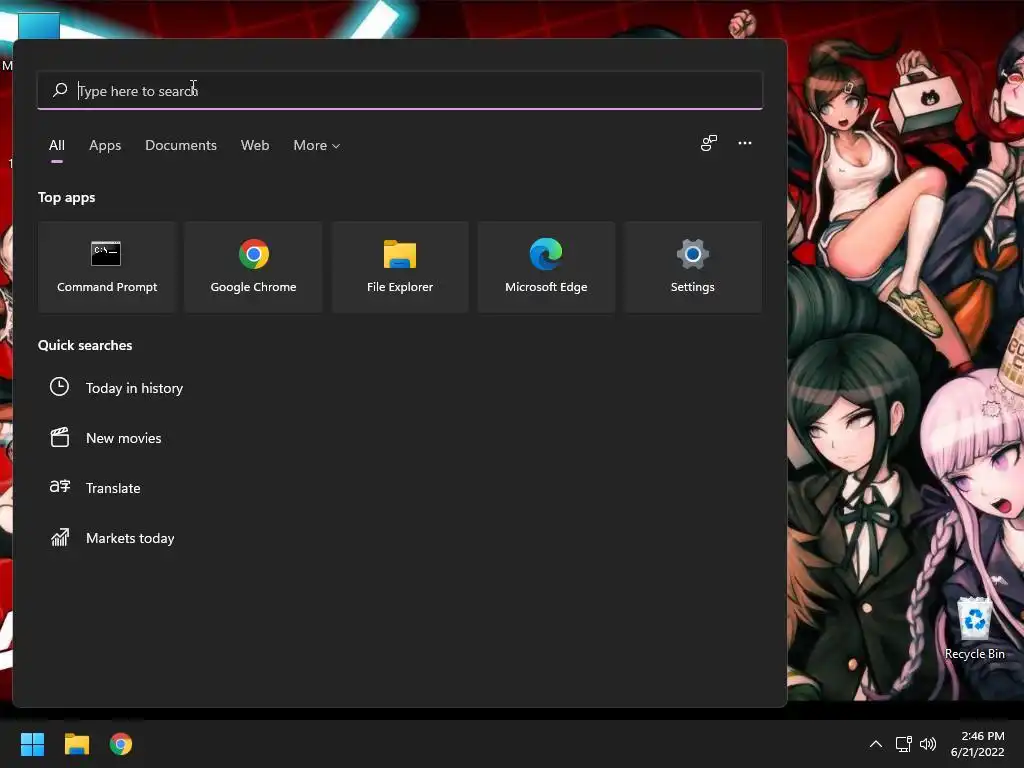Screen dimensions: 1024x768
Task: Click the Translate language icon
Action: 59,487
